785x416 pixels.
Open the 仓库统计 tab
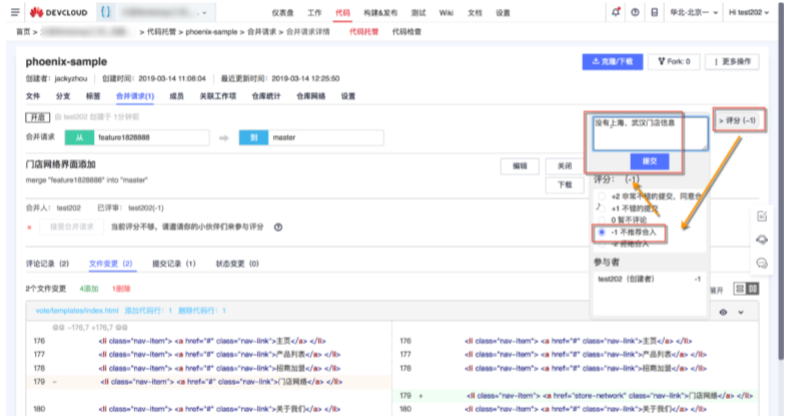click(x=266, y=96)
